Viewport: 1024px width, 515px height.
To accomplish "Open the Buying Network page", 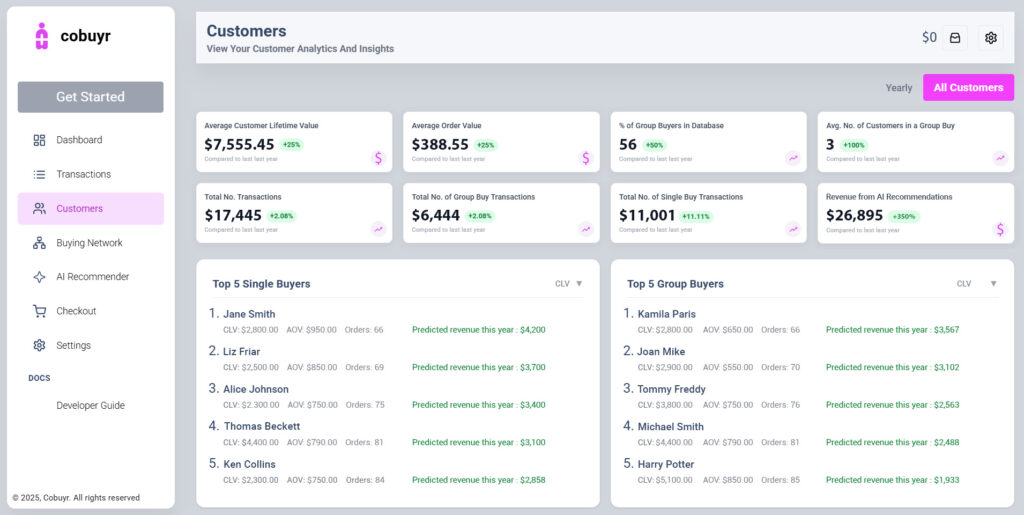I will (89, 243).
